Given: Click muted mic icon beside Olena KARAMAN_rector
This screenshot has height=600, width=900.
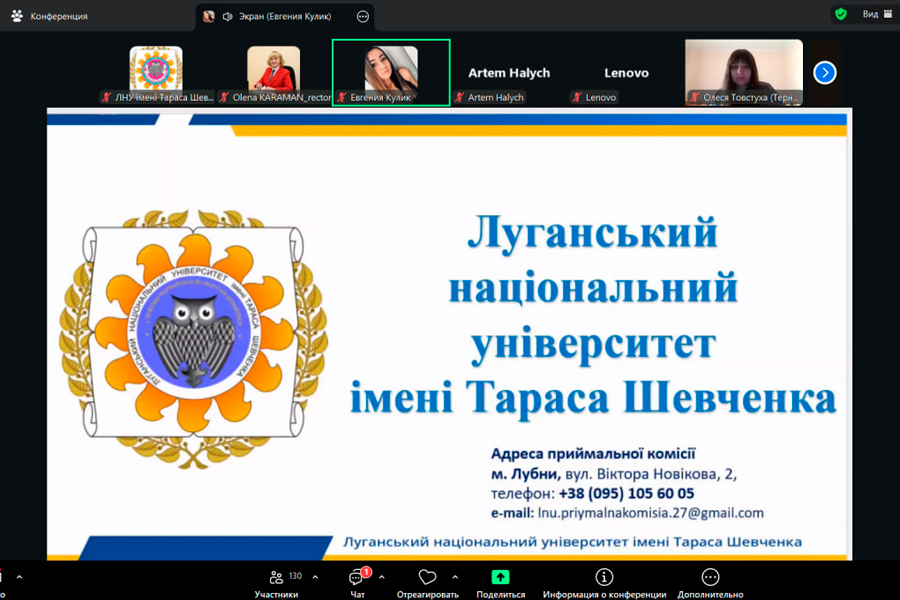Looking at the screenshot, I should (224, 98).
